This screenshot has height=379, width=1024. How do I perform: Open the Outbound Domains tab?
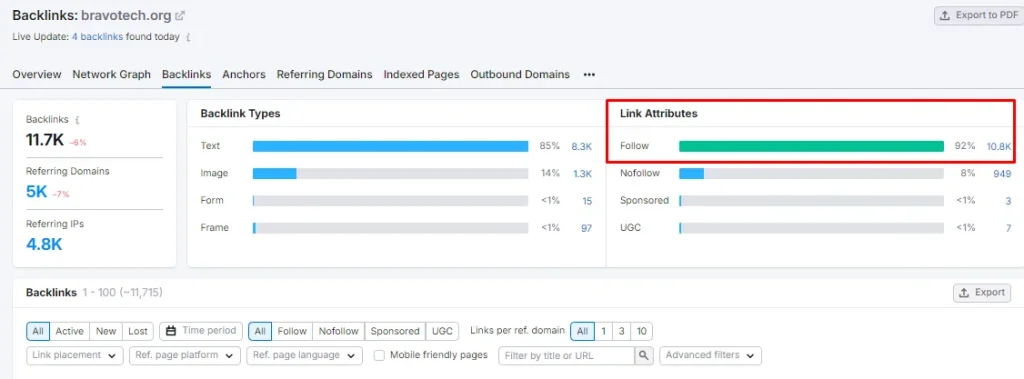click(520, 74)
